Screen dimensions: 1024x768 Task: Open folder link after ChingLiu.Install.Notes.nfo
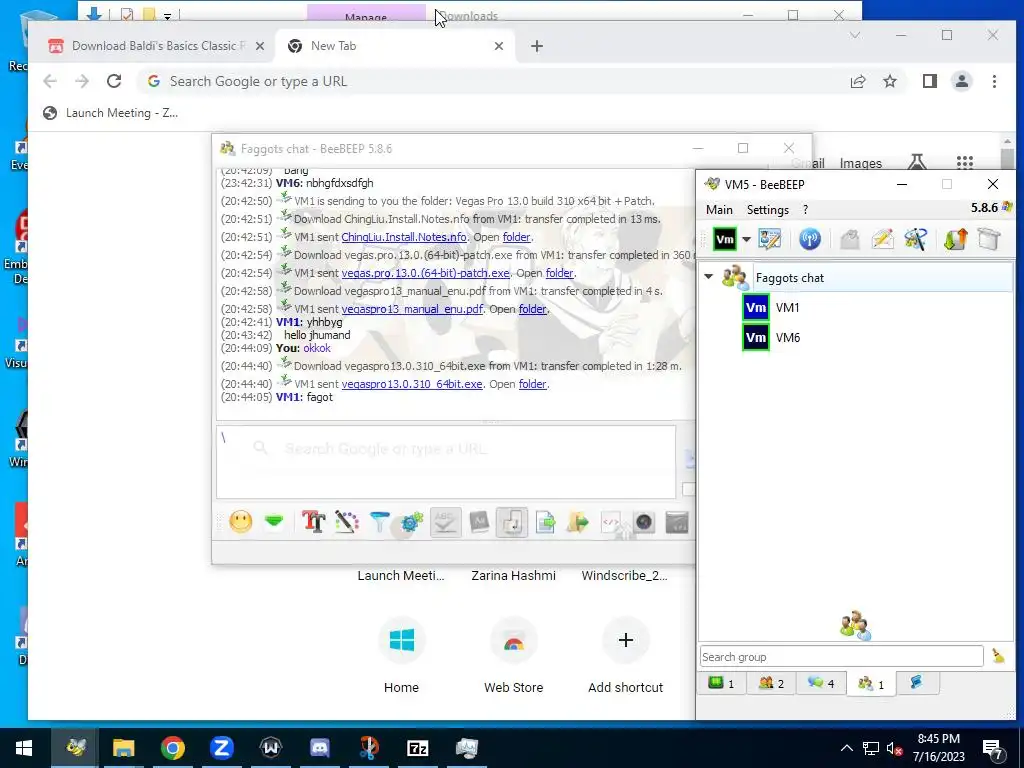pyautogui.click(x=517, y=237)
